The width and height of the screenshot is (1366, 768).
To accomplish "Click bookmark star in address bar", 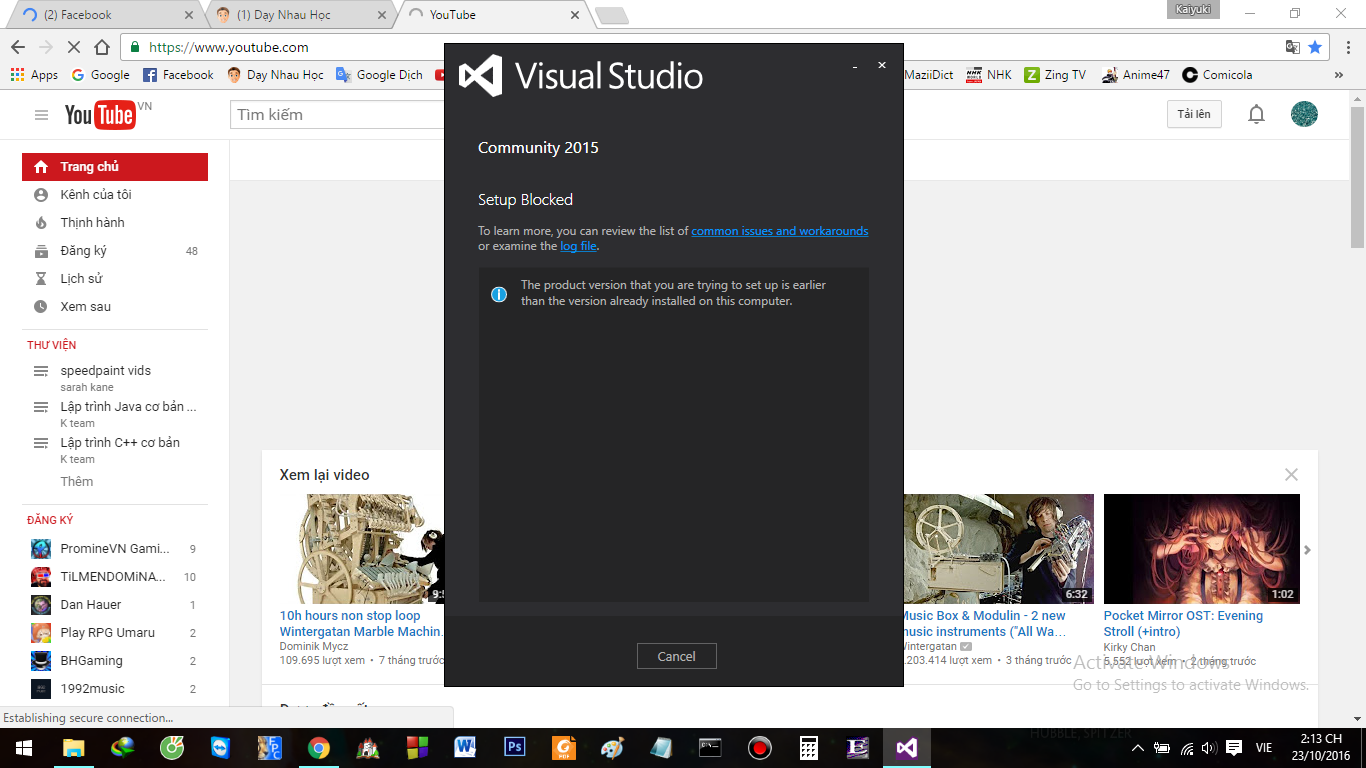I will tap(1315, 47).
